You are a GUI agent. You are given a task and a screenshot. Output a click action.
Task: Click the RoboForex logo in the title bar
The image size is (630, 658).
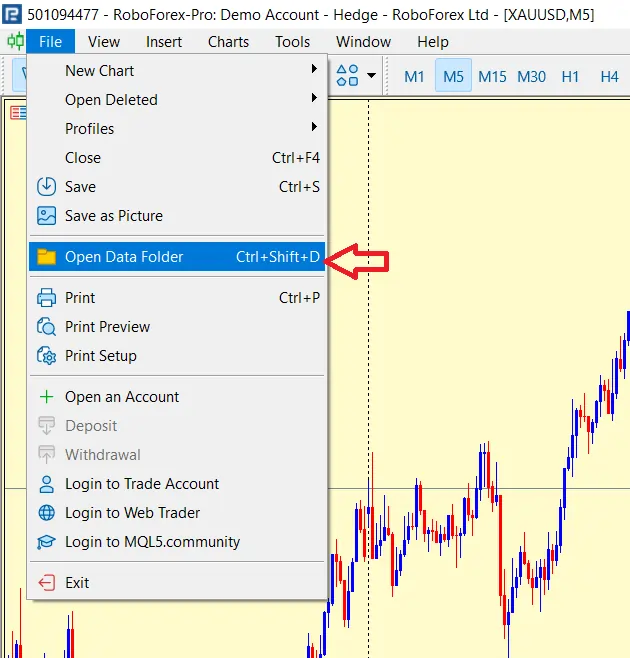coord(12,15)
